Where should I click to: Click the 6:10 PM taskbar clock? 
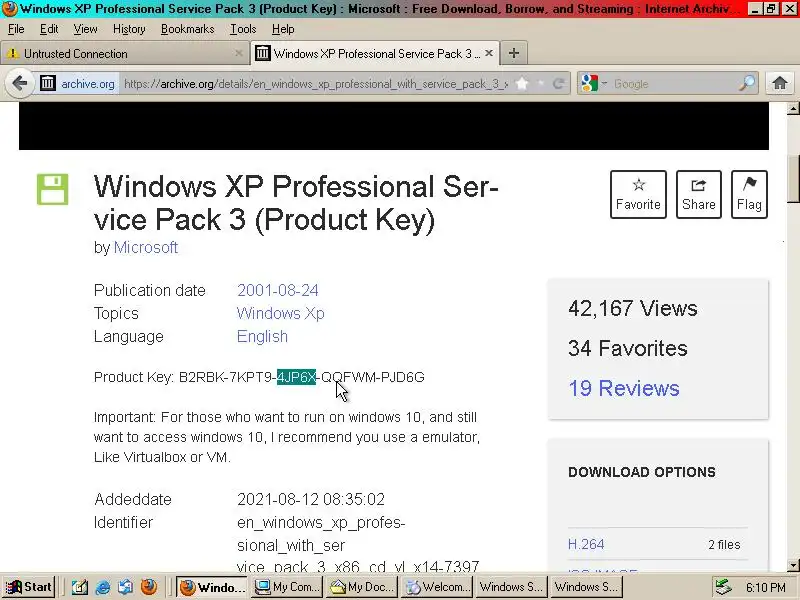(x=766, y=587)
